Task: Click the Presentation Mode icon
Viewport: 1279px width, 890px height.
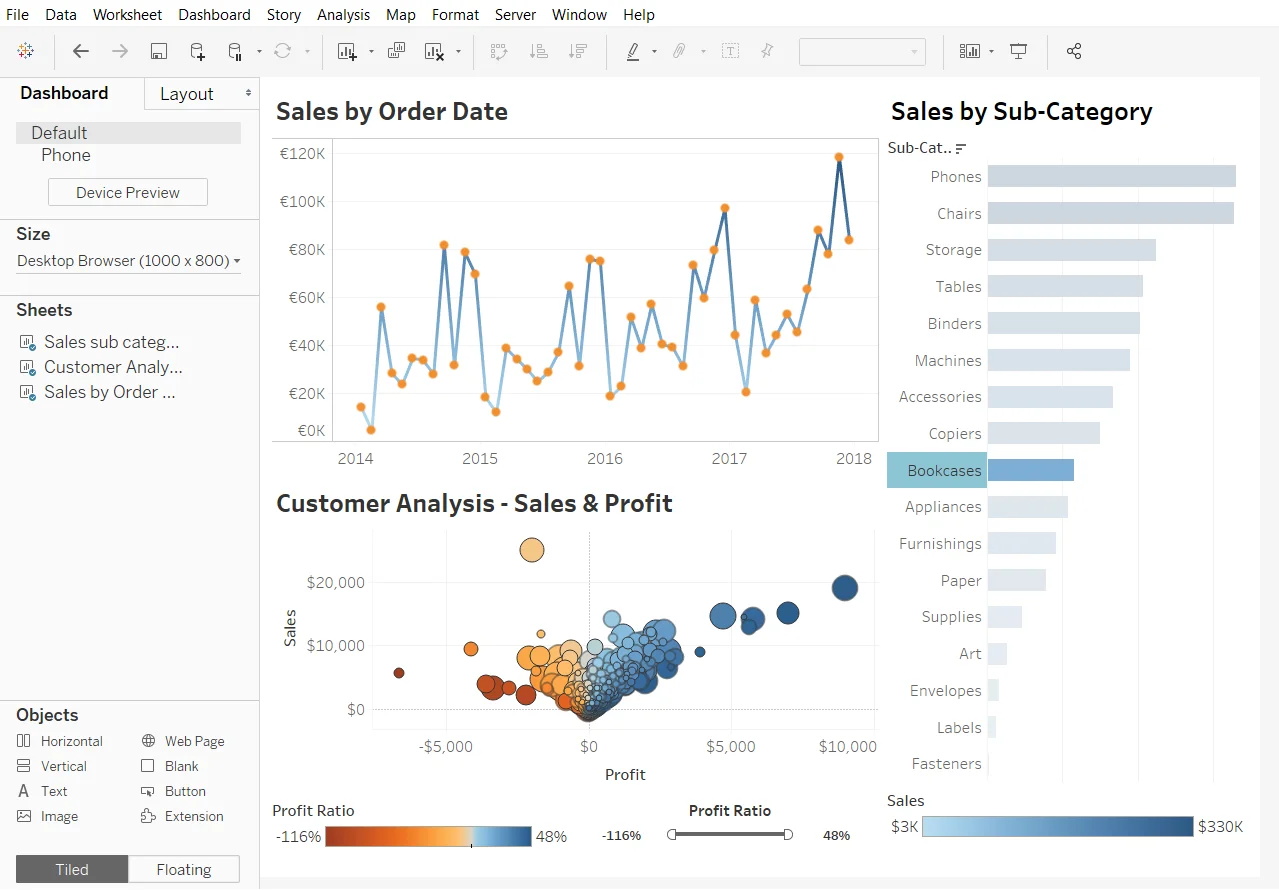Action: [x=1019, y=51]
